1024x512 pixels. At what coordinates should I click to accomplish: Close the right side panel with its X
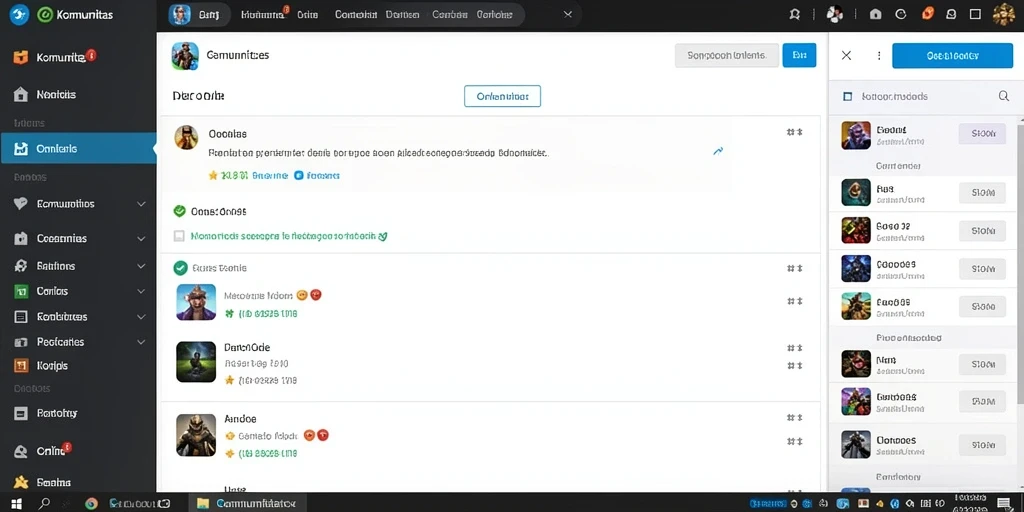846,56
